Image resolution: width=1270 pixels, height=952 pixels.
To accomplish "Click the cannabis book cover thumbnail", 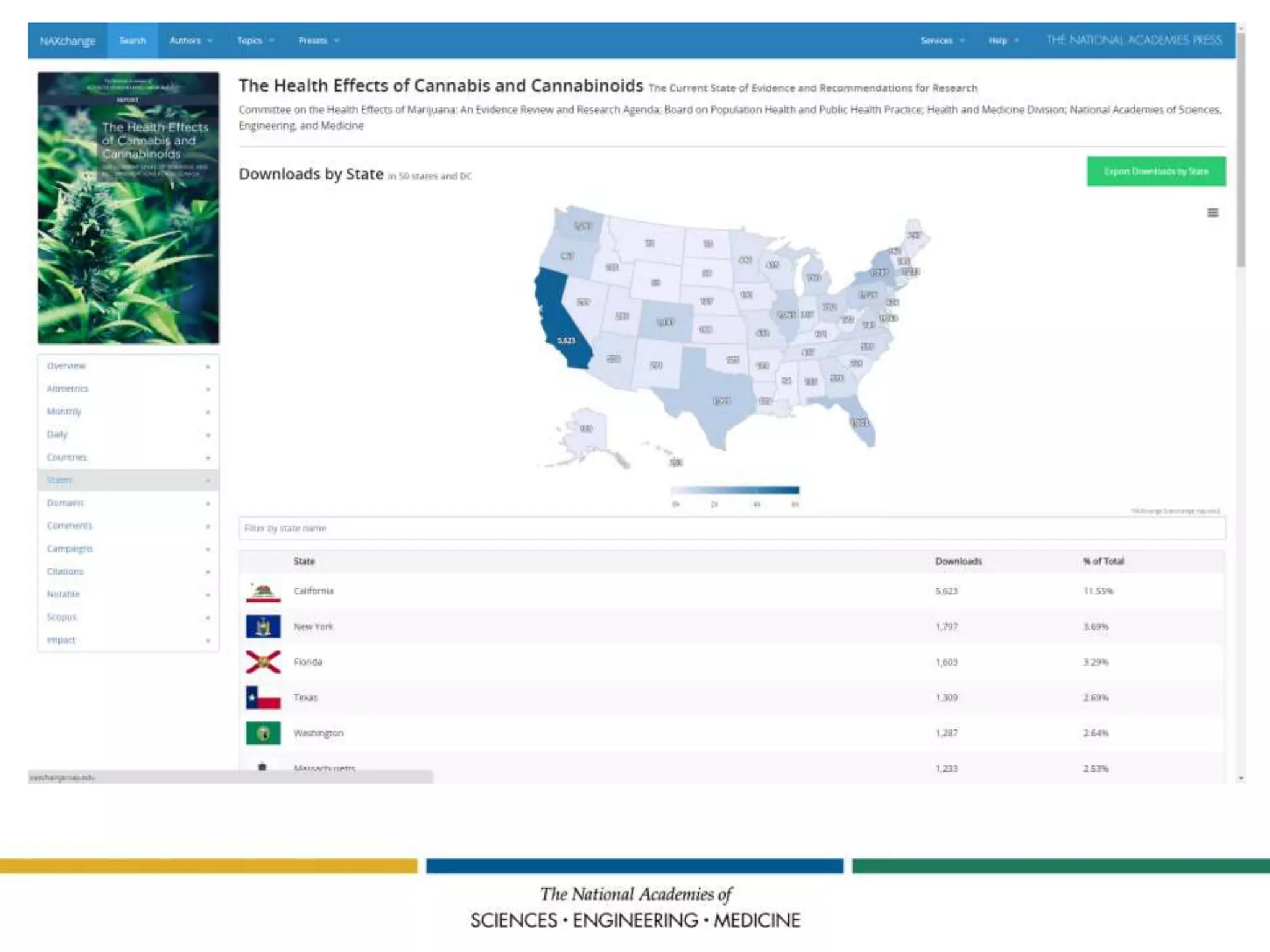I will click(128, 208).
